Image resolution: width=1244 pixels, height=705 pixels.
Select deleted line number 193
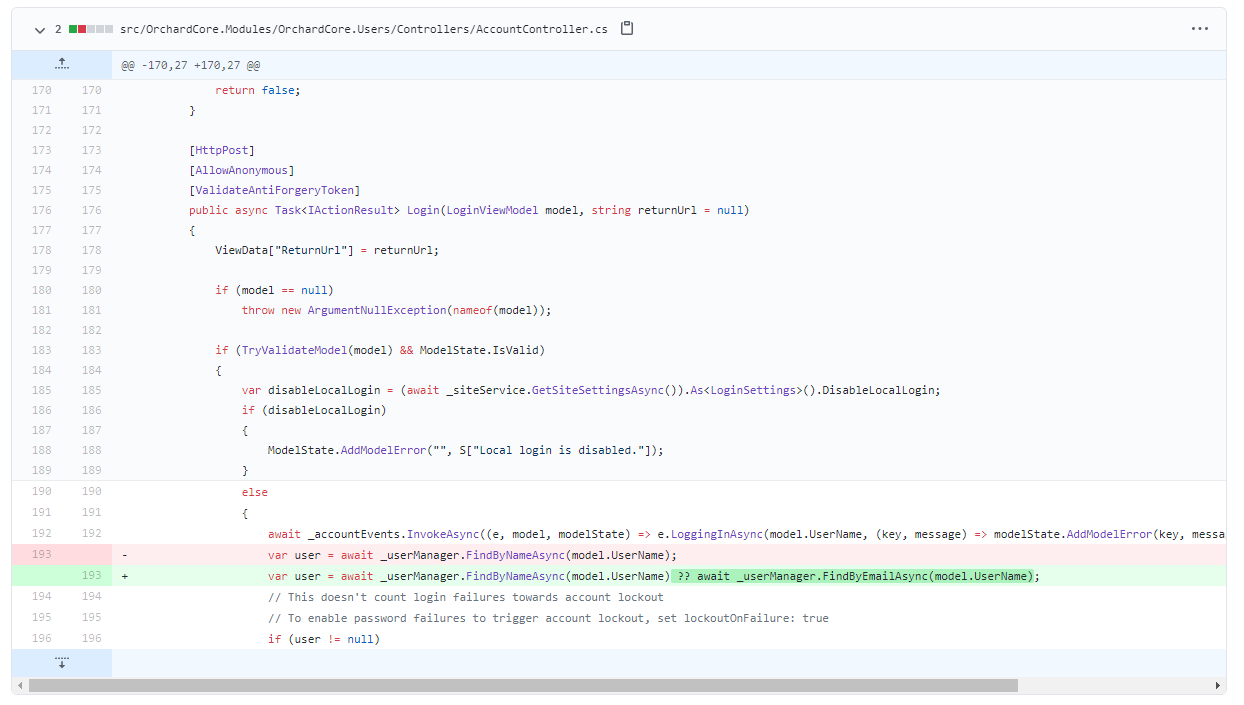click(41, 555)
